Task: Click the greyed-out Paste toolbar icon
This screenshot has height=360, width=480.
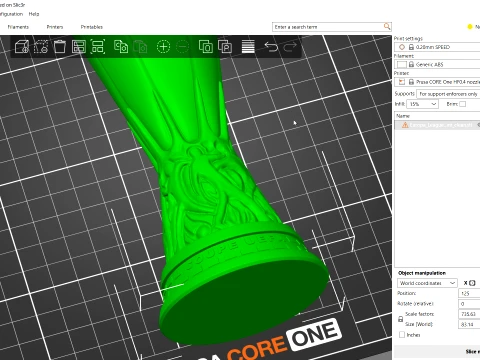Action: tap(140, 47)
